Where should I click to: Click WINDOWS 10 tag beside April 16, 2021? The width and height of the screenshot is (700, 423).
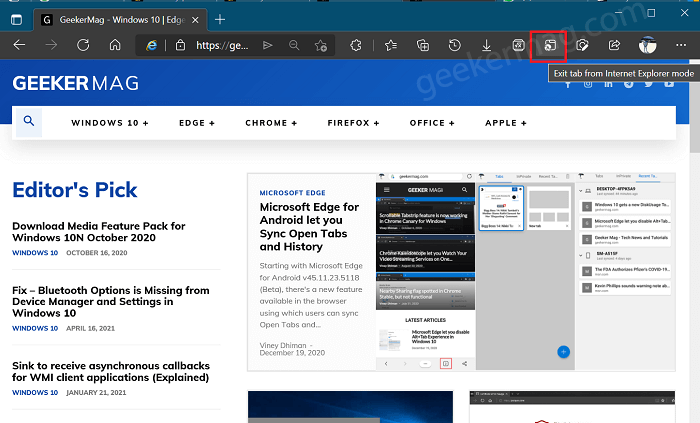(x=35, y=328)
